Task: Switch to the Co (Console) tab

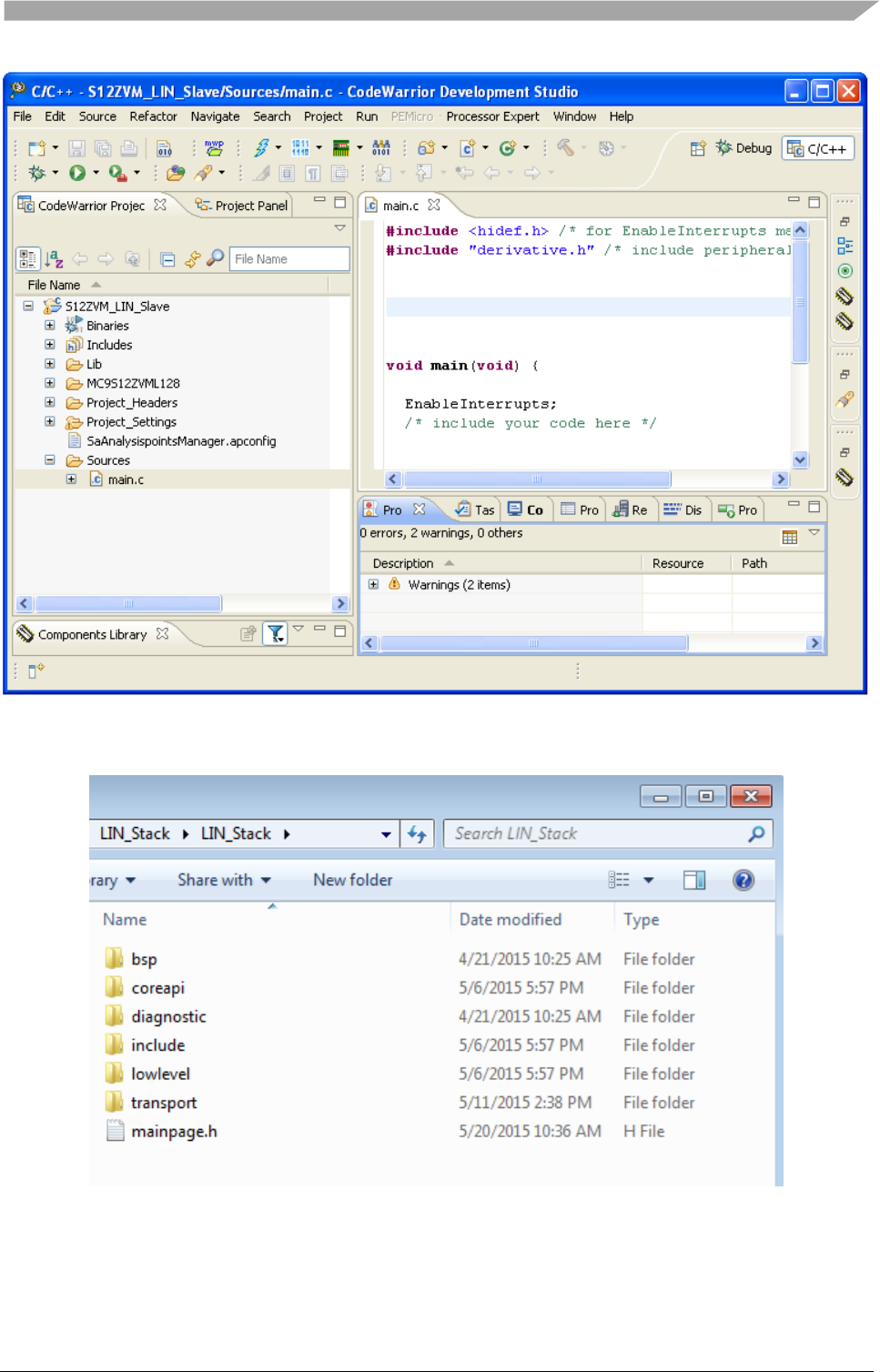Action: pos(525,509)
